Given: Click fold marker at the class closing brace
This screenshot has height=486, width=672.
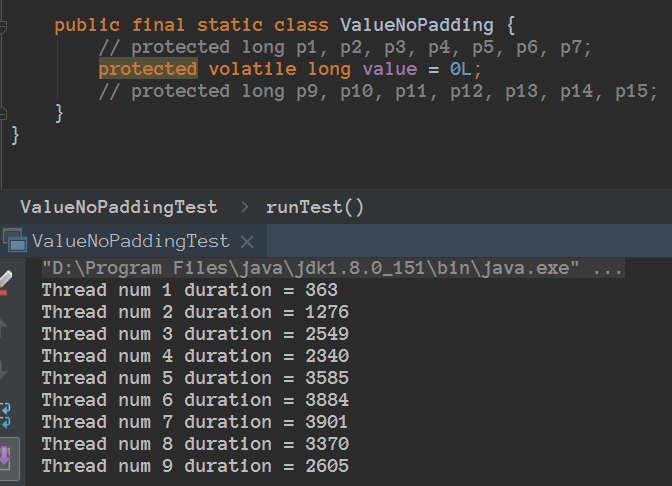Looking at the screenshot, I should pyautogui.click(x=4, y=113).
